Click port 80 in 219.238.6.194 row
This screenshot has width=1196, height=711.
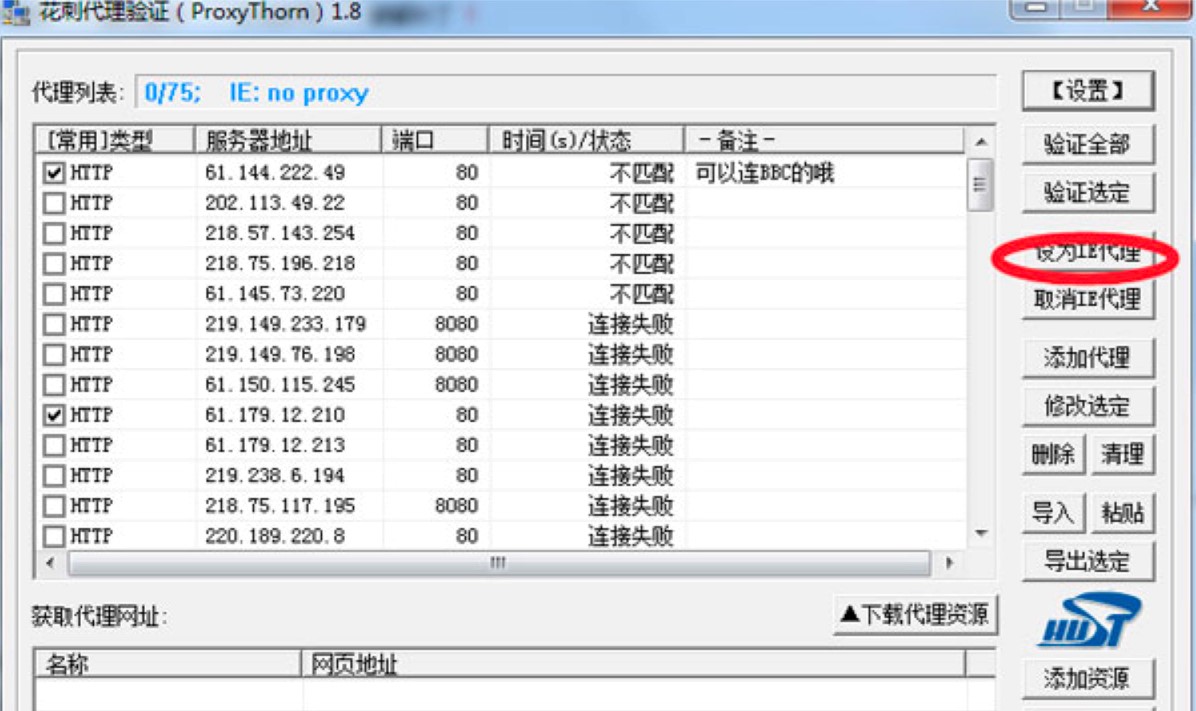[467, 475]
